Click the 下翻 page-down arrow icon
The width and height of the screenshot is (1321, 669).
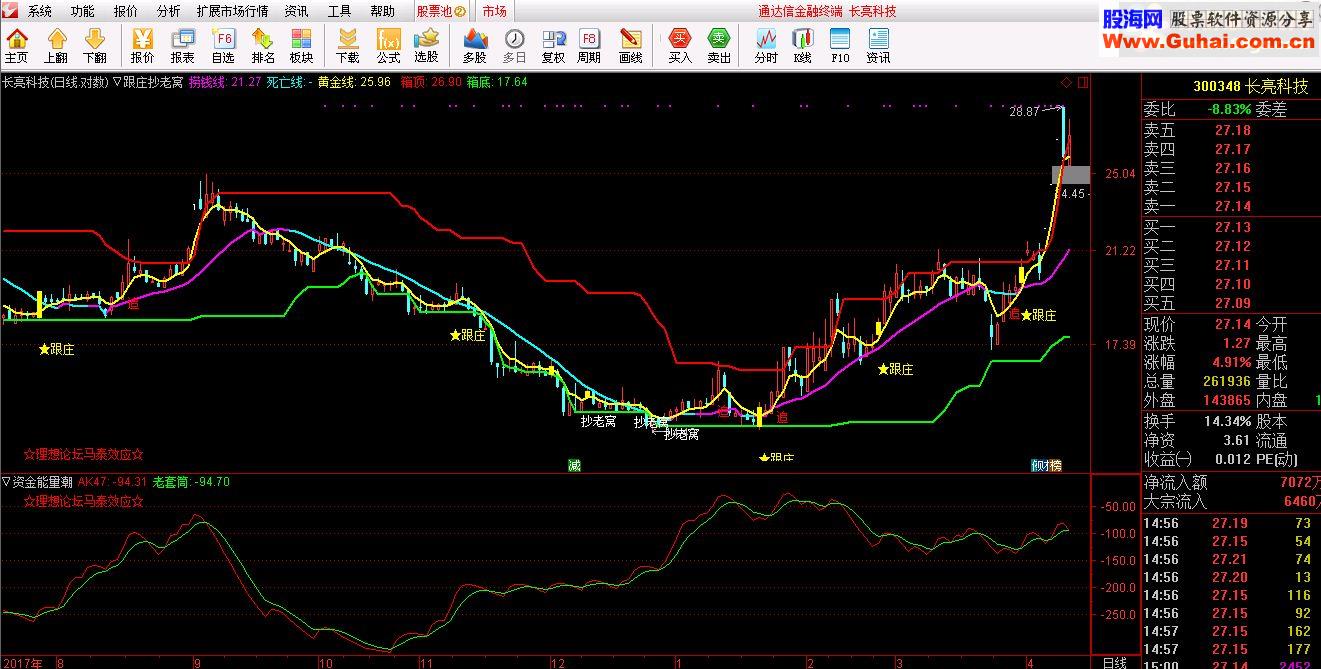(95, 45)
